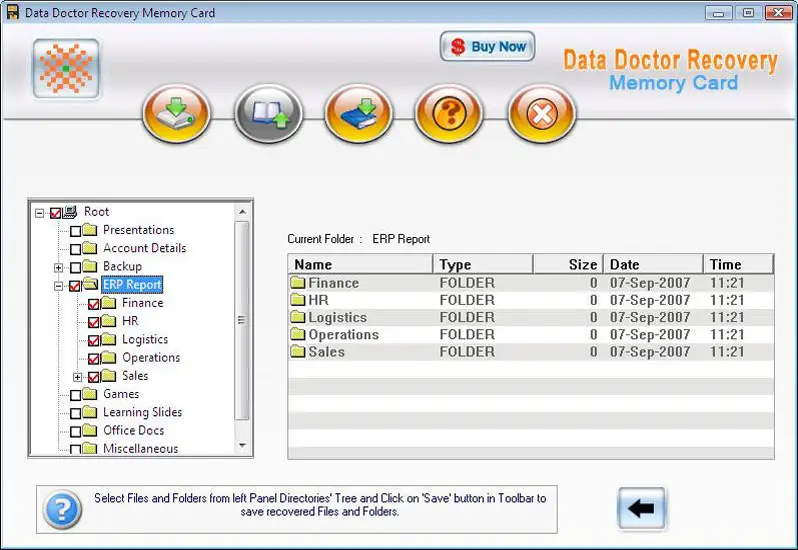Sort the list by Type column header
Screen dimensions: 798x550
pyautogui.click(x=482, y=265)
